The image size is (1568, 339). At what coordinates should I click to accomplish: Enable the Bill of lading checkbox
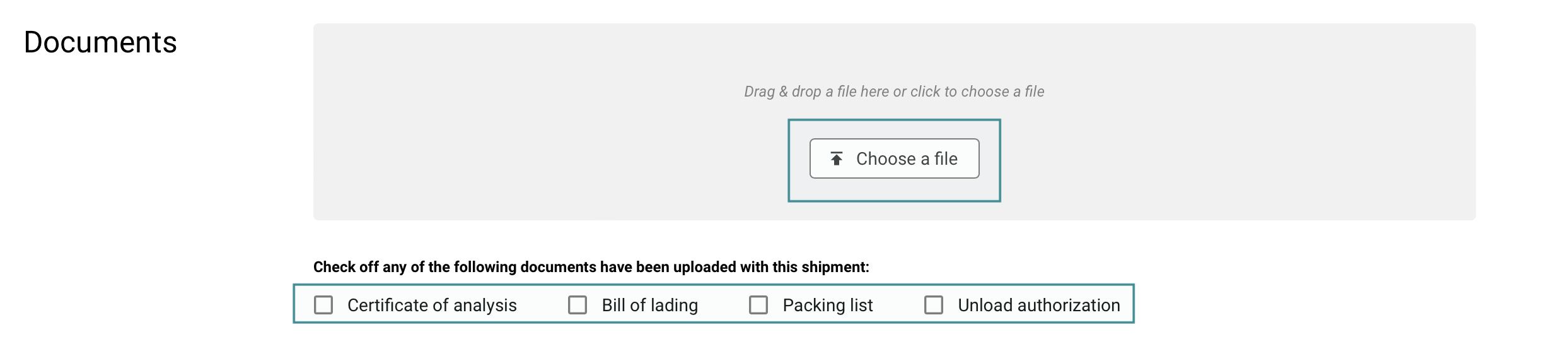578,305
